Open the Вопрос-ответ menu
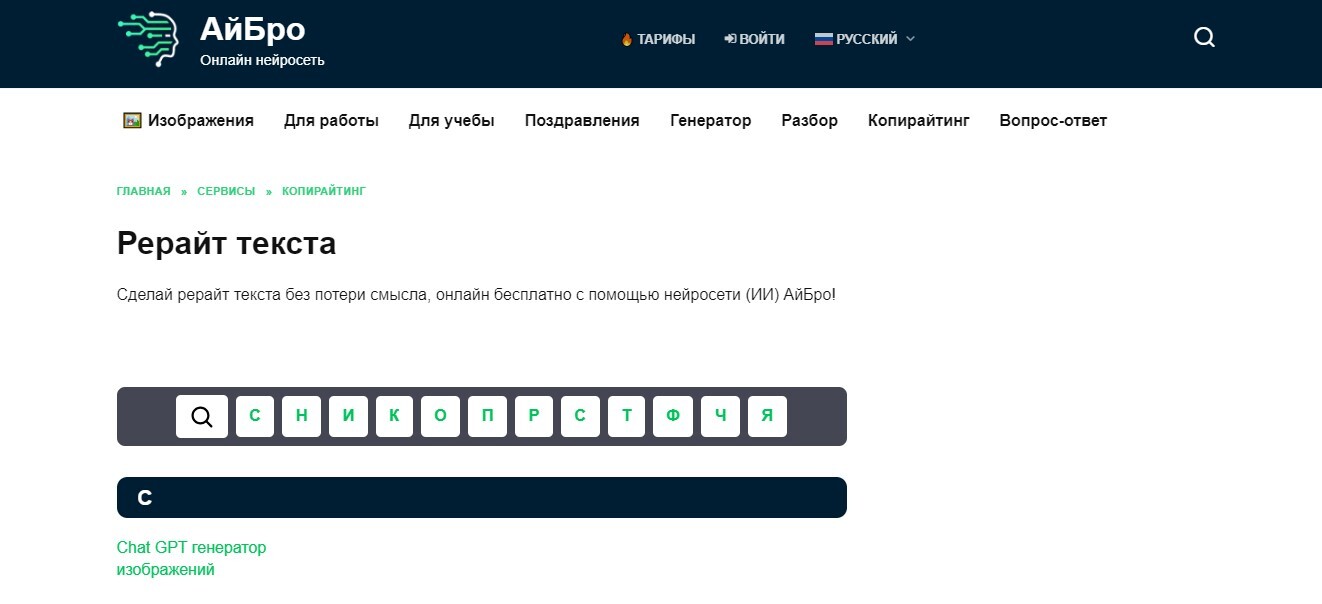This screenshot has height=604, width=1322. click(x=1053, y=121)
